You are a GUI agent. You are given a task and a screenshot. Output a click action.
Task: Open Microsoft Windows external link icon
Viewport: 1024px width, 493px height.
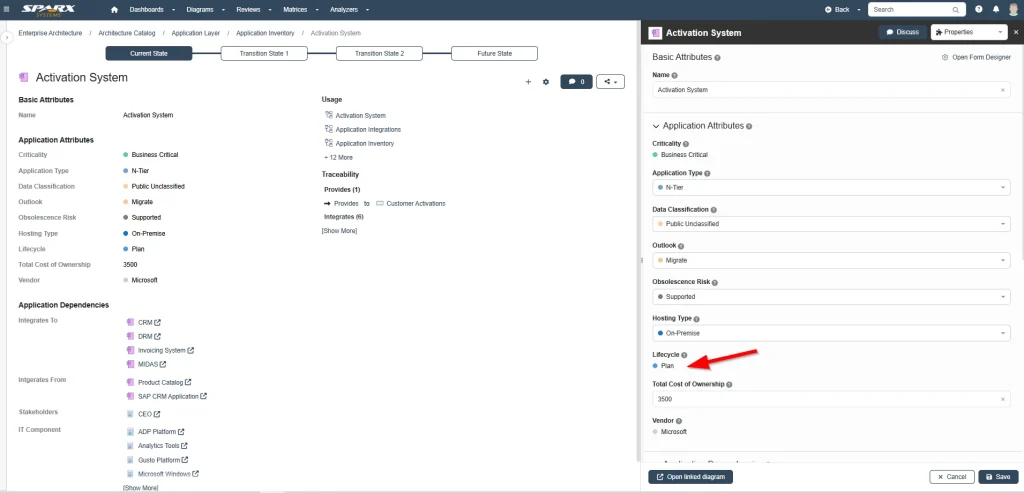pyautogui.click(x=196, y=473)
